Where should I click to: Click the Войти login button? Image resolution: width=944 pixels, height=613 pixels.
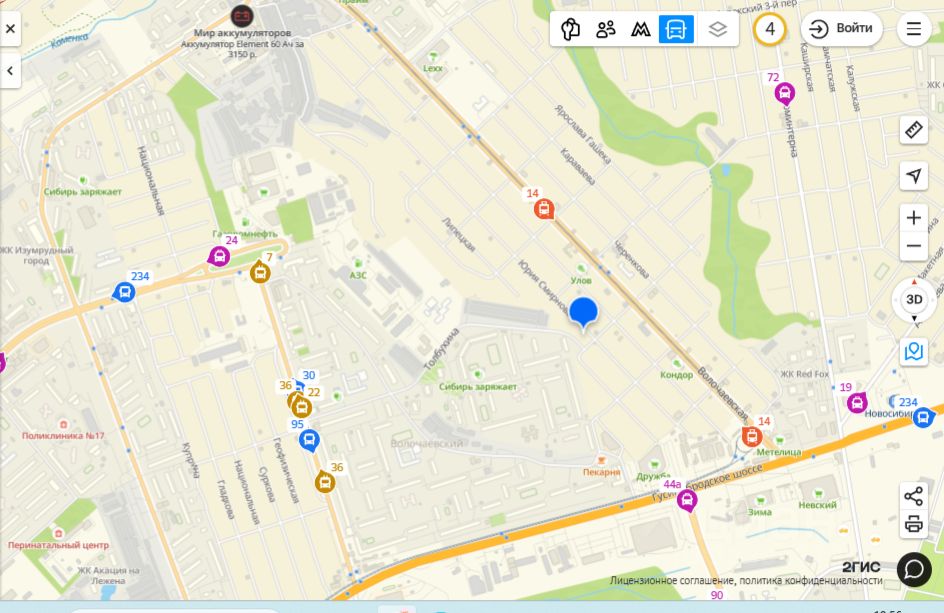click(842, 28)
